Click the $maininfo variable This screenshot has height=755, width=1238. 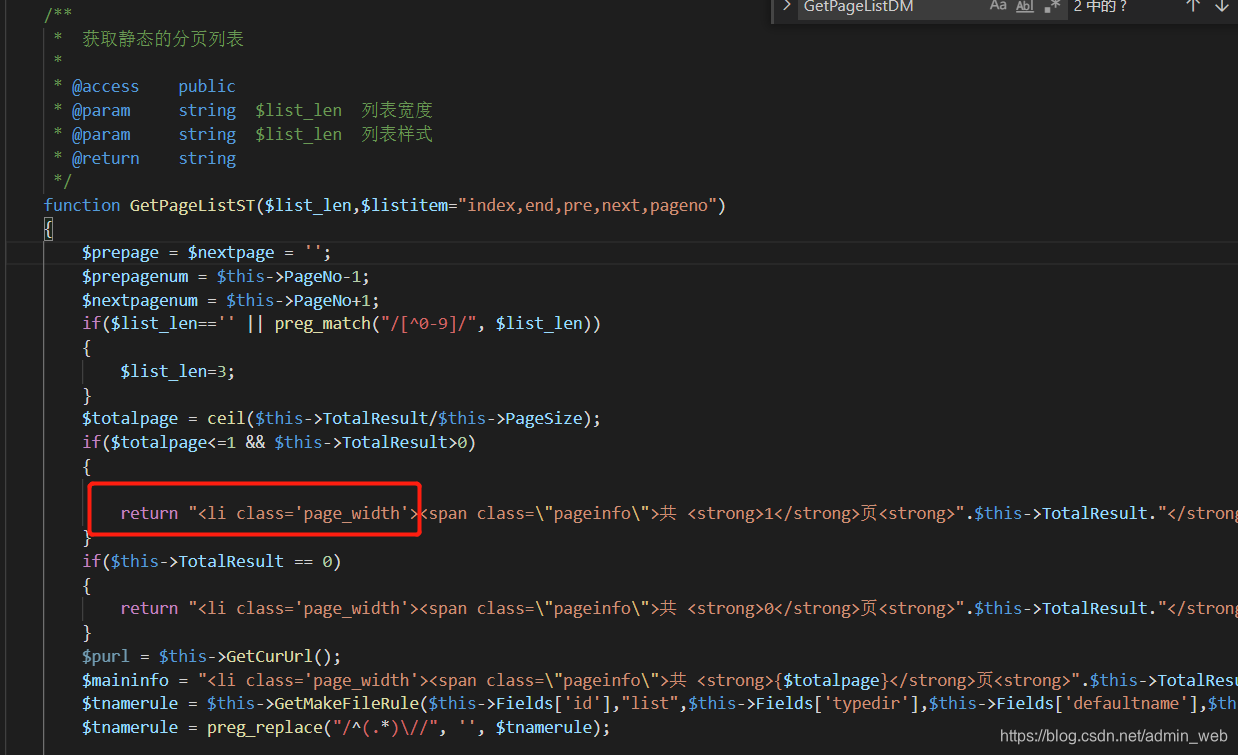pos(125,680)
